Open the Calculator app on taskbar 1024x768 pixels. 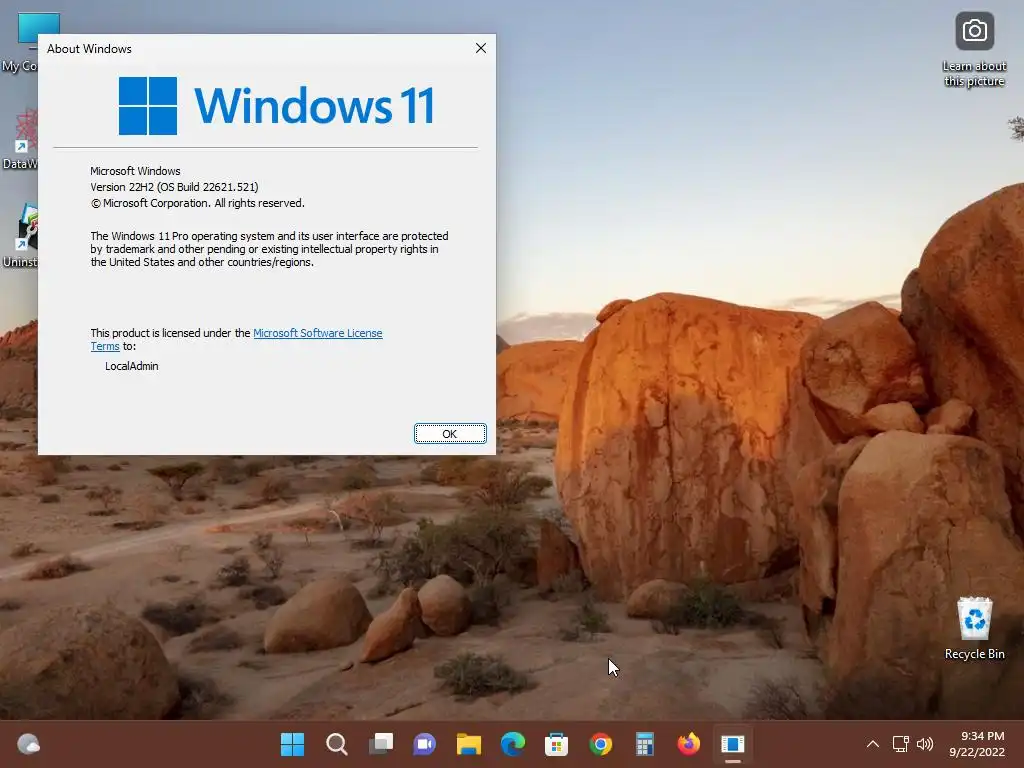[x=645, y=744]
